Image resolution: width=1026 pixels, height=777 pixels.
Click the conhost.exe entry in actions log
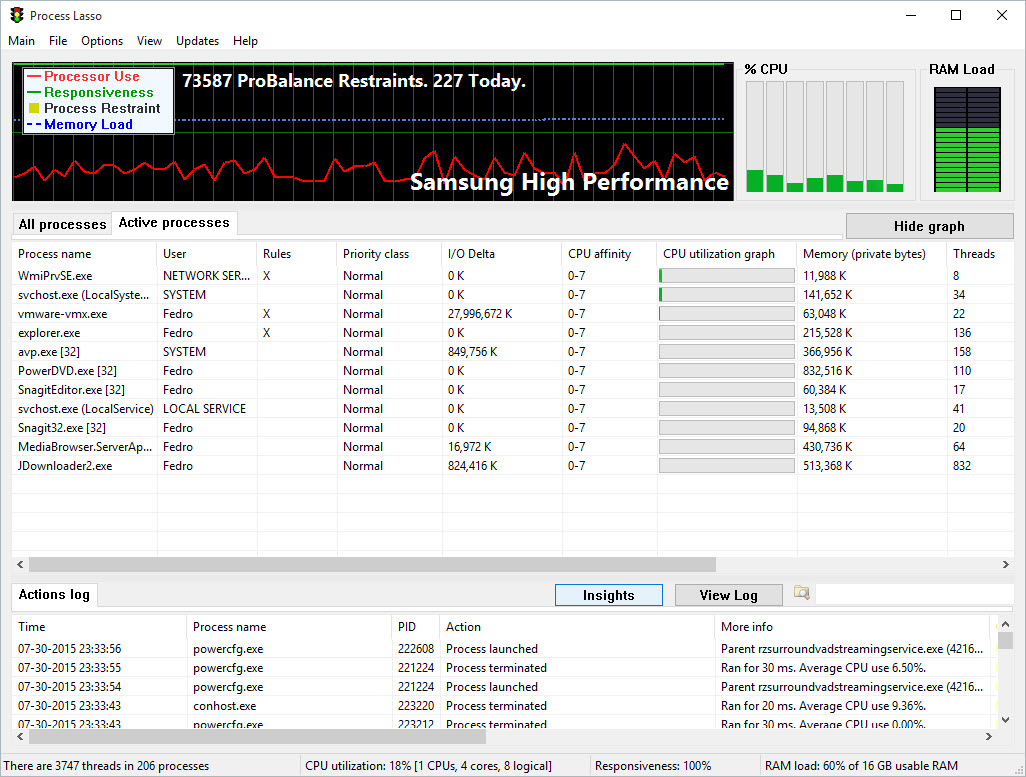[224, 706]
